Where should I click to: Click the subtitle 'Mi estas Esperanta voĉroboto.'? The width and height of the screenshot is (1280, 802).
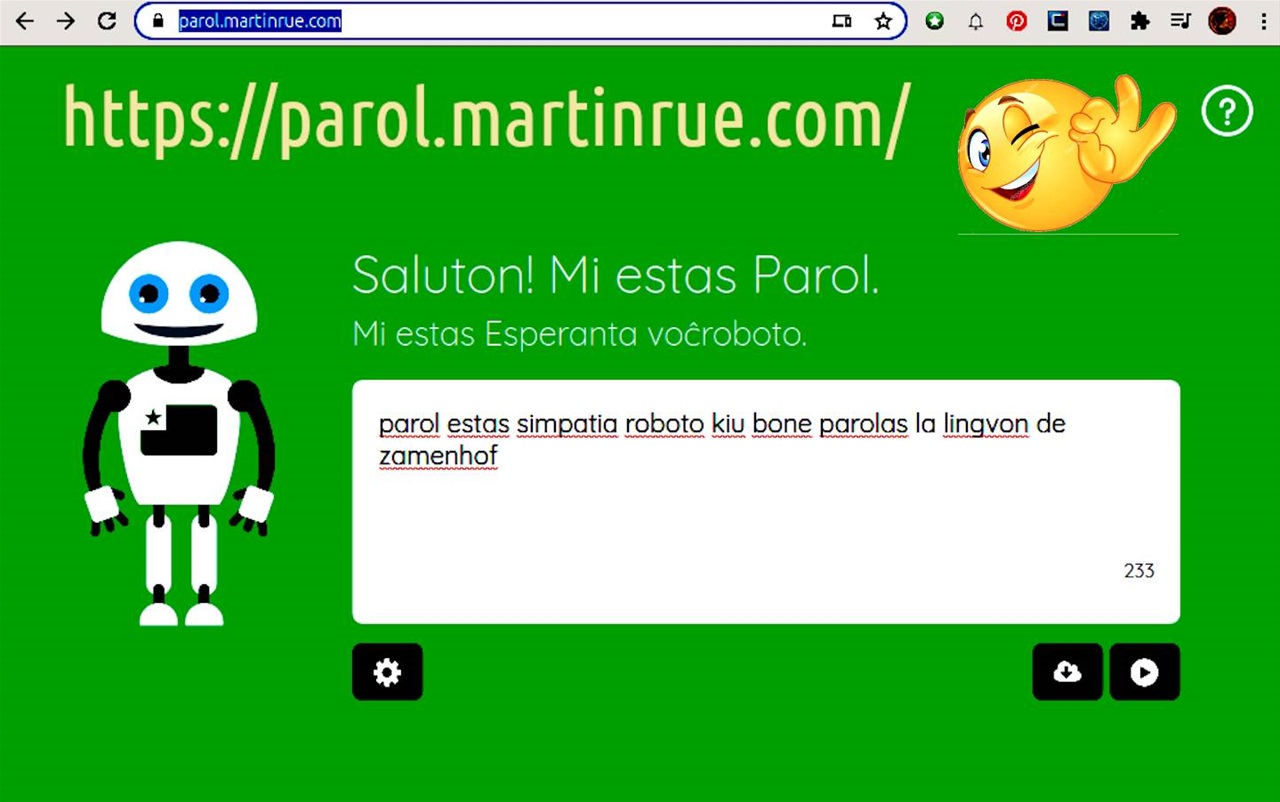(580, 334)
